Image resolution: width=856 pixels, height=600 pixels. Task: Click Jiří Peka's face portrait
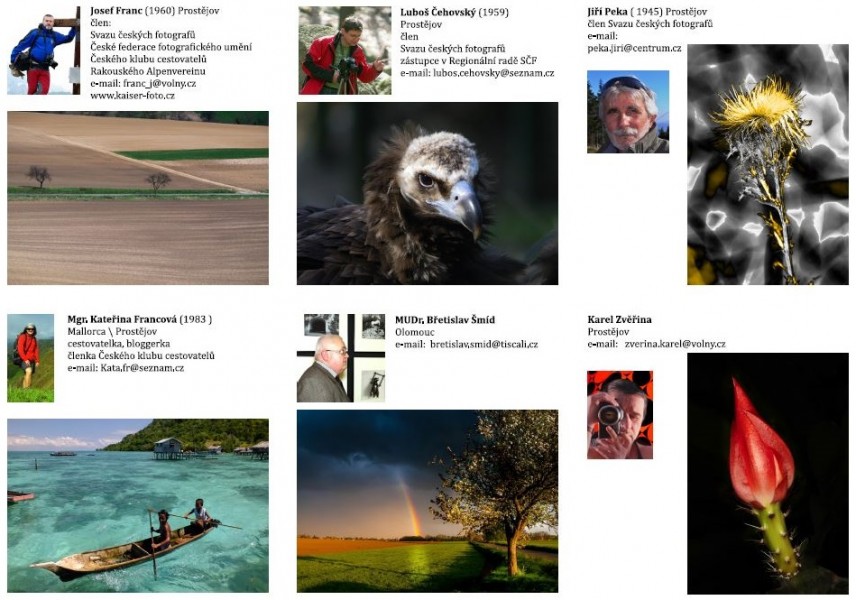628,111
